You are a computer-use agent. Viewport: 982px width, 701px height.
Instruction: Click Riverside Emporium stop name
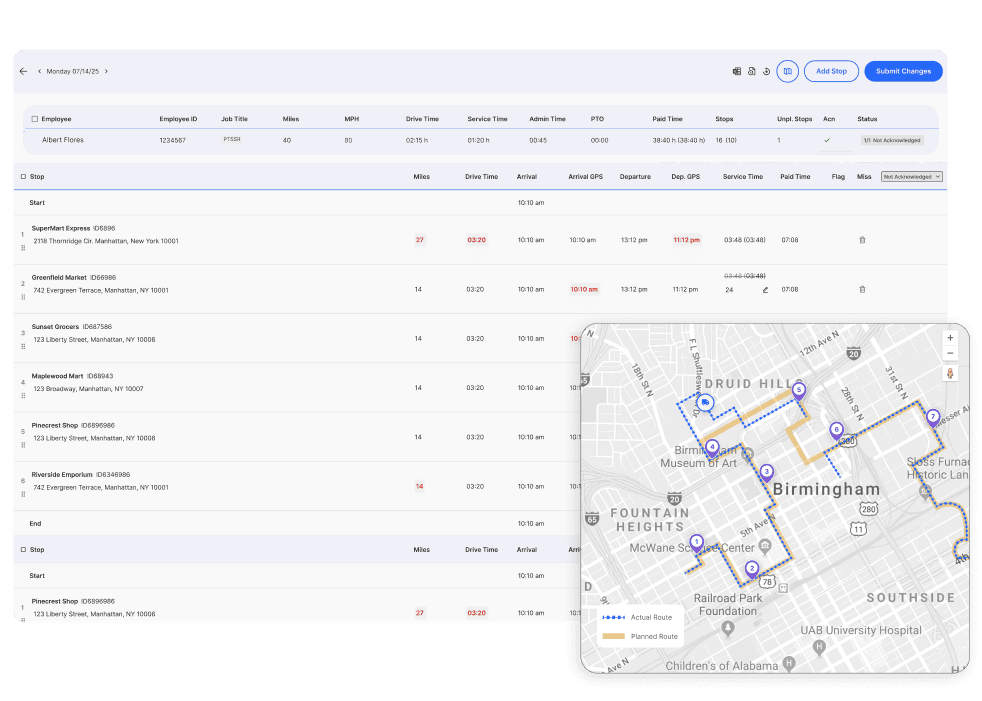point(62,475)
